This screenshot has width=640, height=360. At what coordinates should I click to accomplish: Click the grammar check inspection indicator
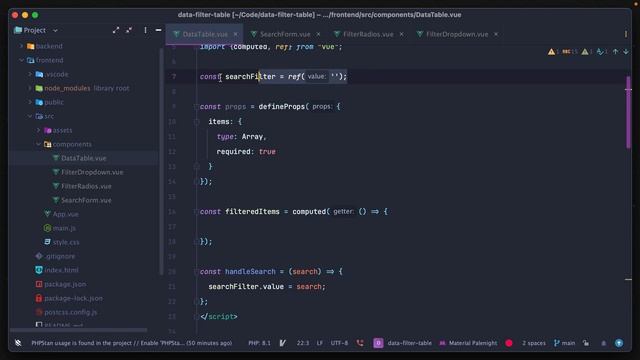tap(601, 52)
